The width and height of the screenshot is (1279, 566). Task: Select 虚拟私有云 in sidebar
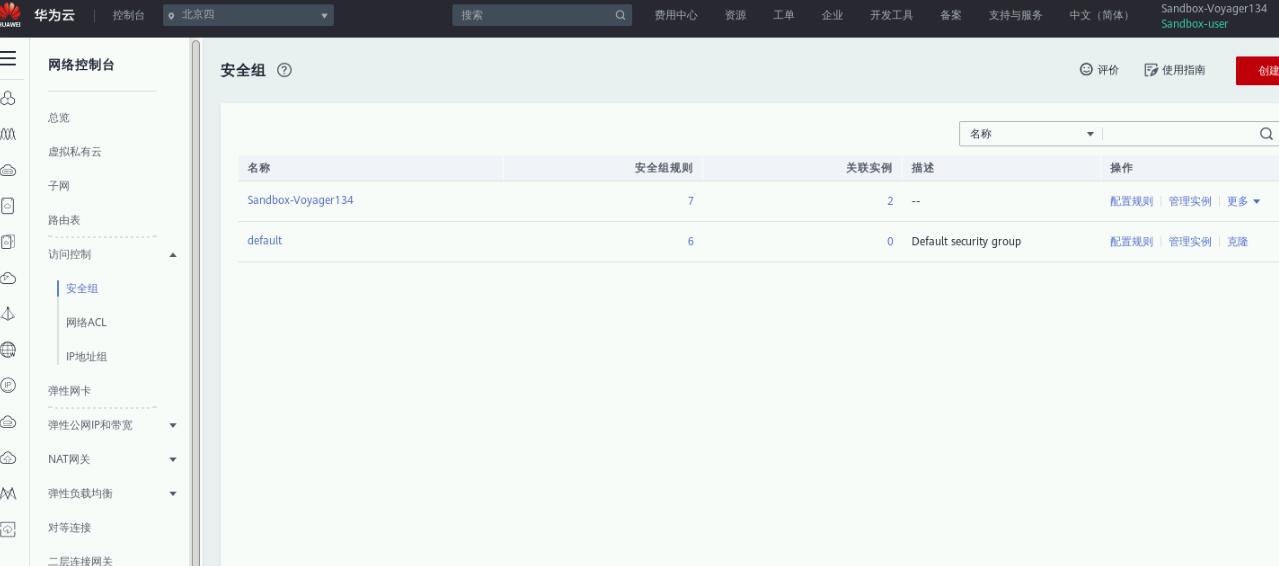75,152
